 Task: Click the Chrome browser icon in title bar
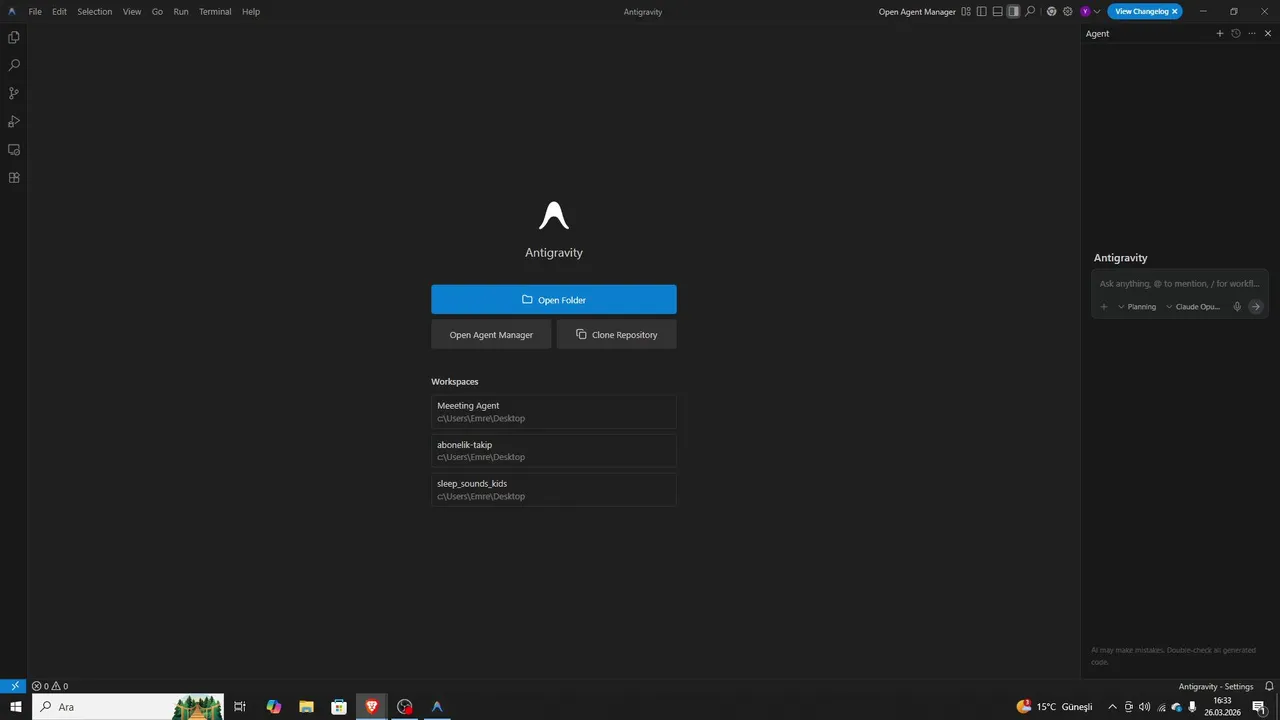[x=1052, y=11]
